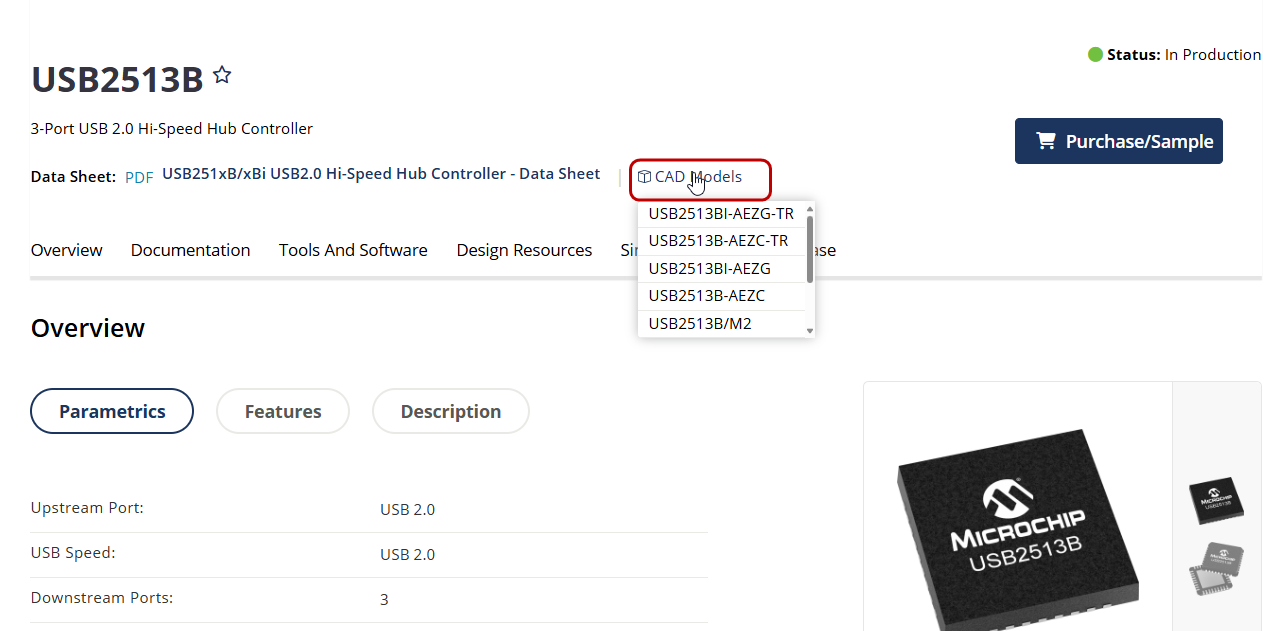Click the favorite star next to USB2513B
The image size is (1284, 631).
222,75
